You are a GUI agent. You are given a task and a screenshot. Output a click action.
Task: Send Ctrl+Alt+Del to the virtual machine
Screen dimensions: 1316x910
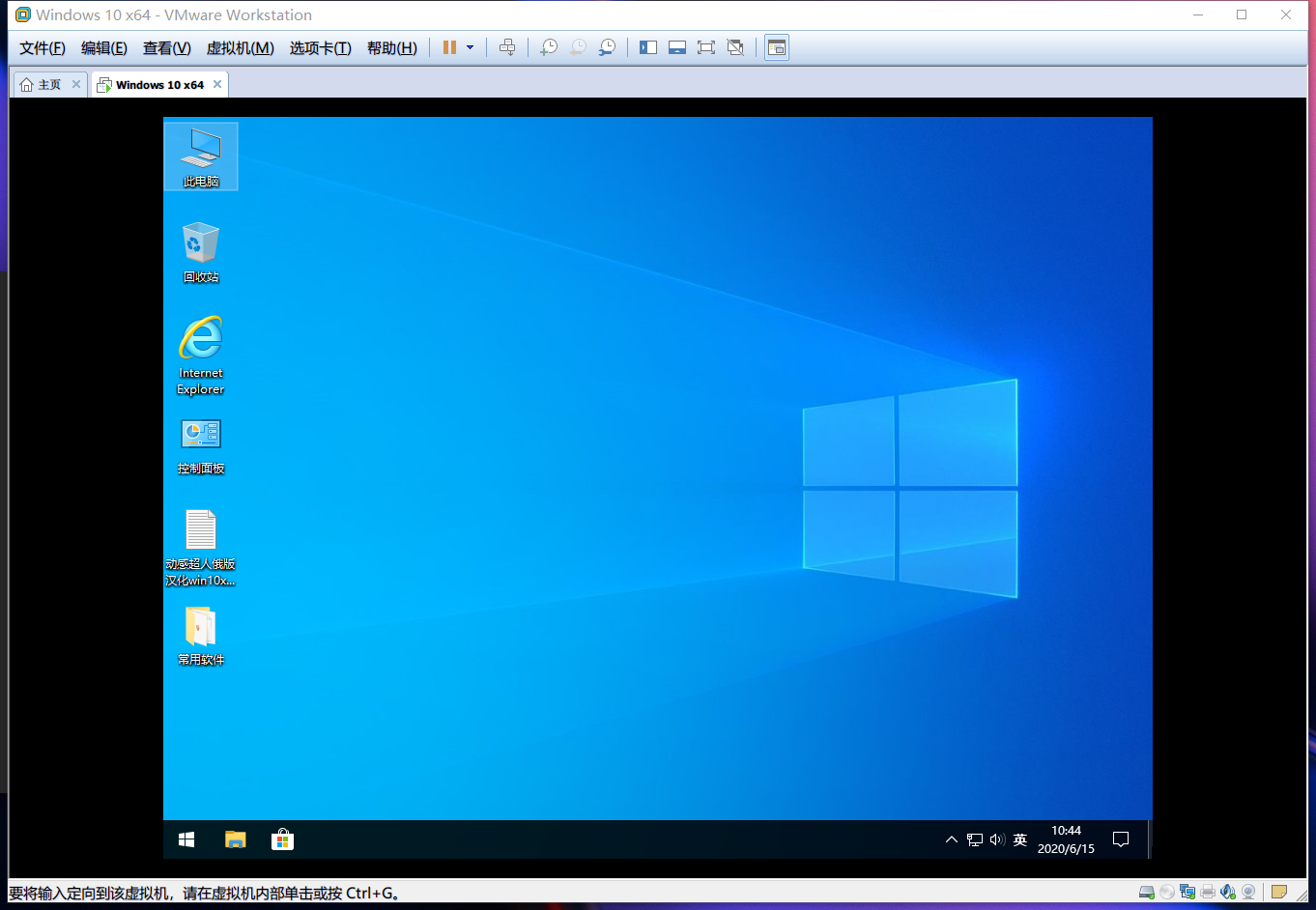point(507,47)
